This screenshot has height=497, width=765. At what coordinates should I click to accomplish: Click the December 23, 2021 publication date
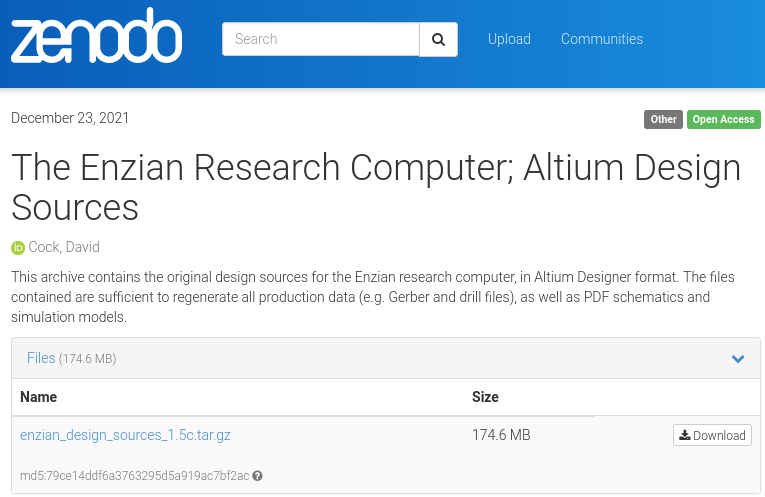(70, 118)
